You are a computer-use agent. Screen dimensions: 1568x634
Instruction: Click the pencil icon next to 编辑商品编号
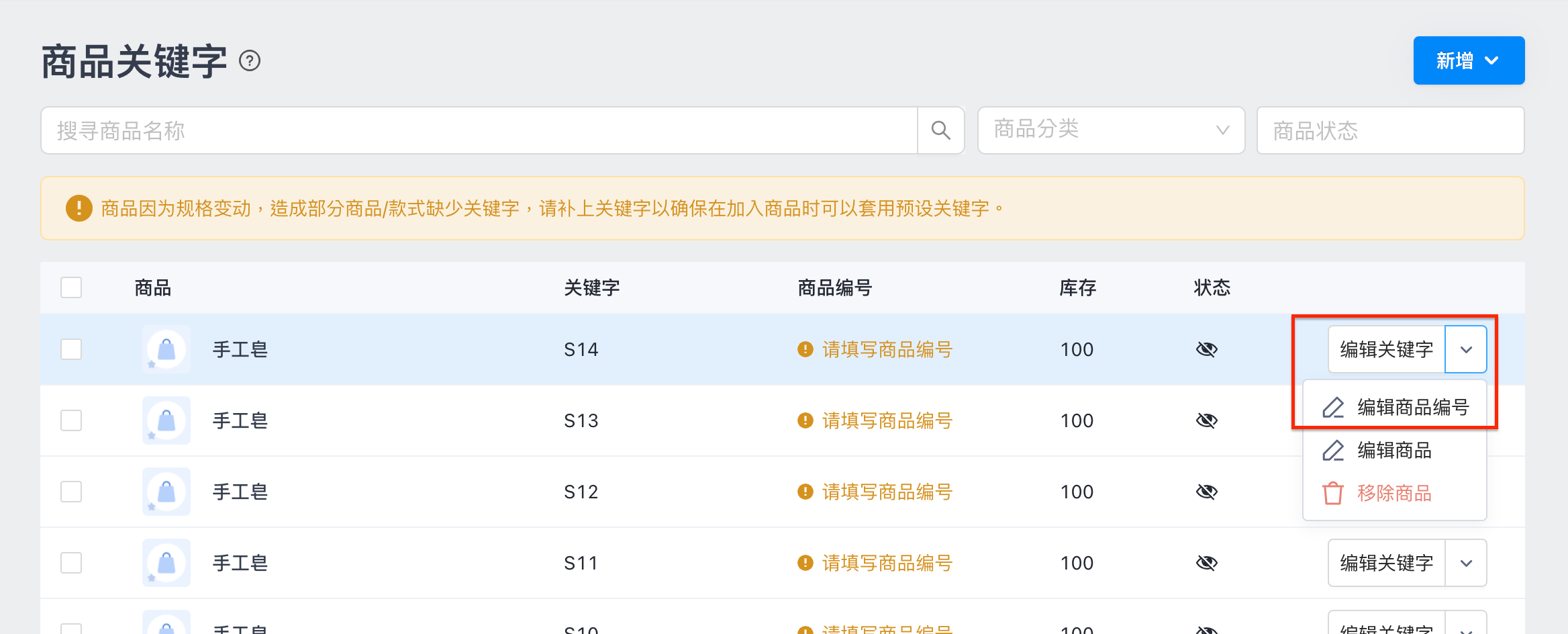[1333, 407]
